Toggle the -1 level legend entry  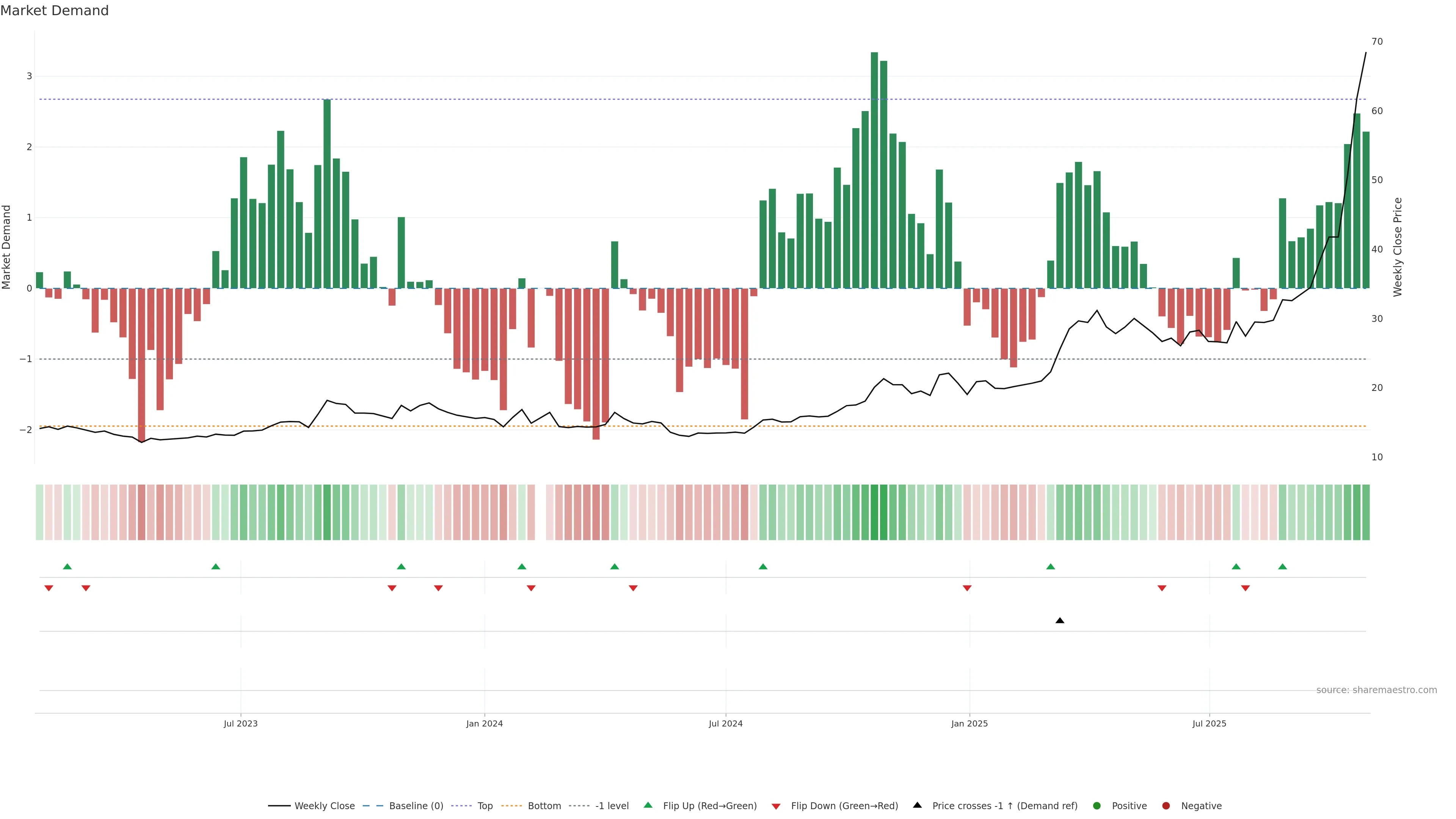pyautogui.click(x=612, y=805)
